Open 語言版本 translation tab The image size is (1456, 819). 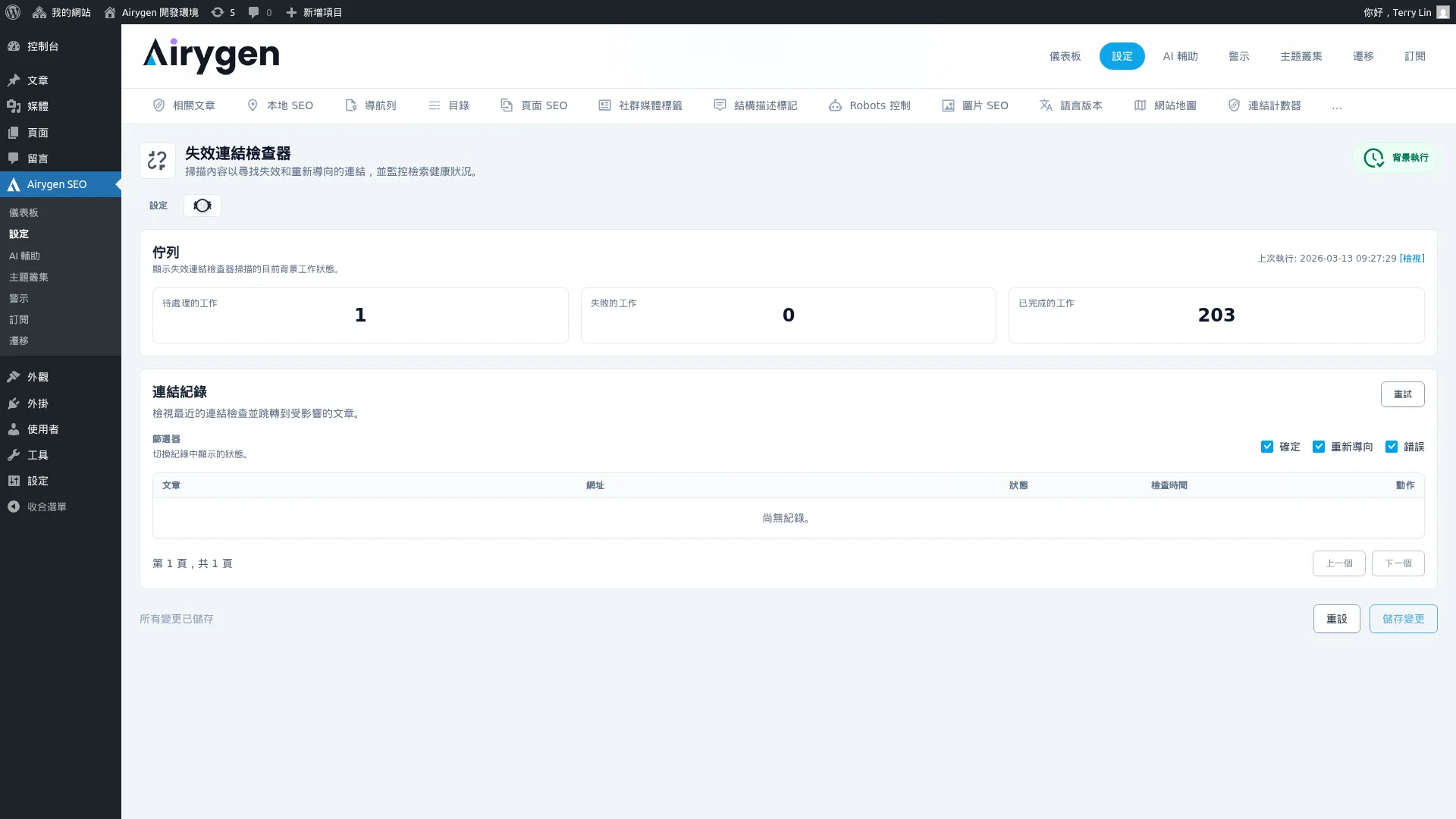1071,105
